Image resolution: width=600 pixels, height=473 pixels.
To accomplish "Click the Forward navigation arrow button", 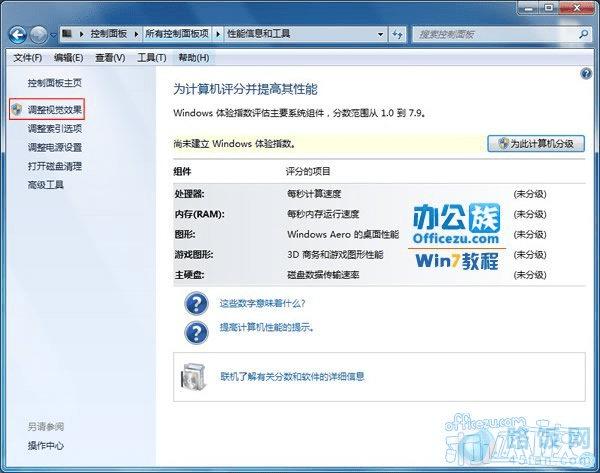I will tap(38, 35).
